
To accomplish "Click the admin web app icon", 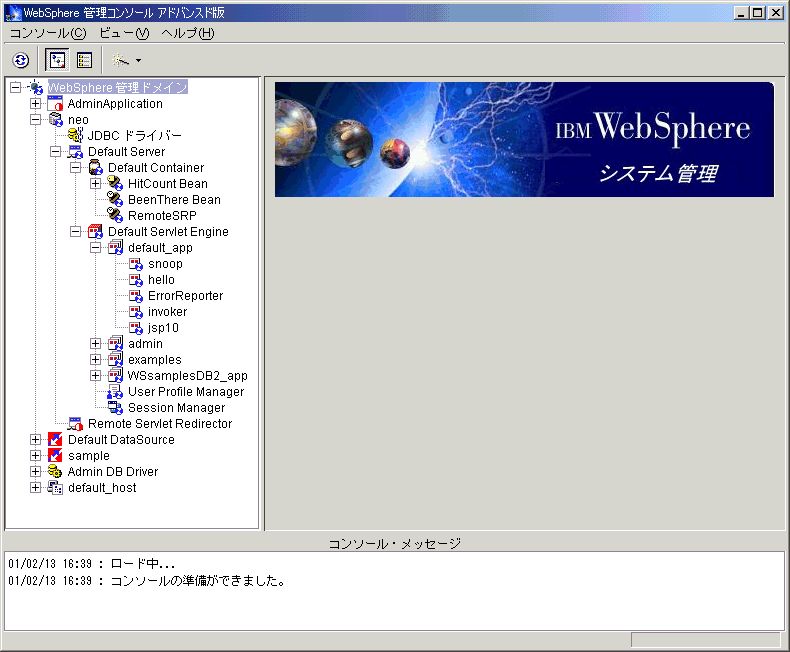I will [x=115, y=344].
